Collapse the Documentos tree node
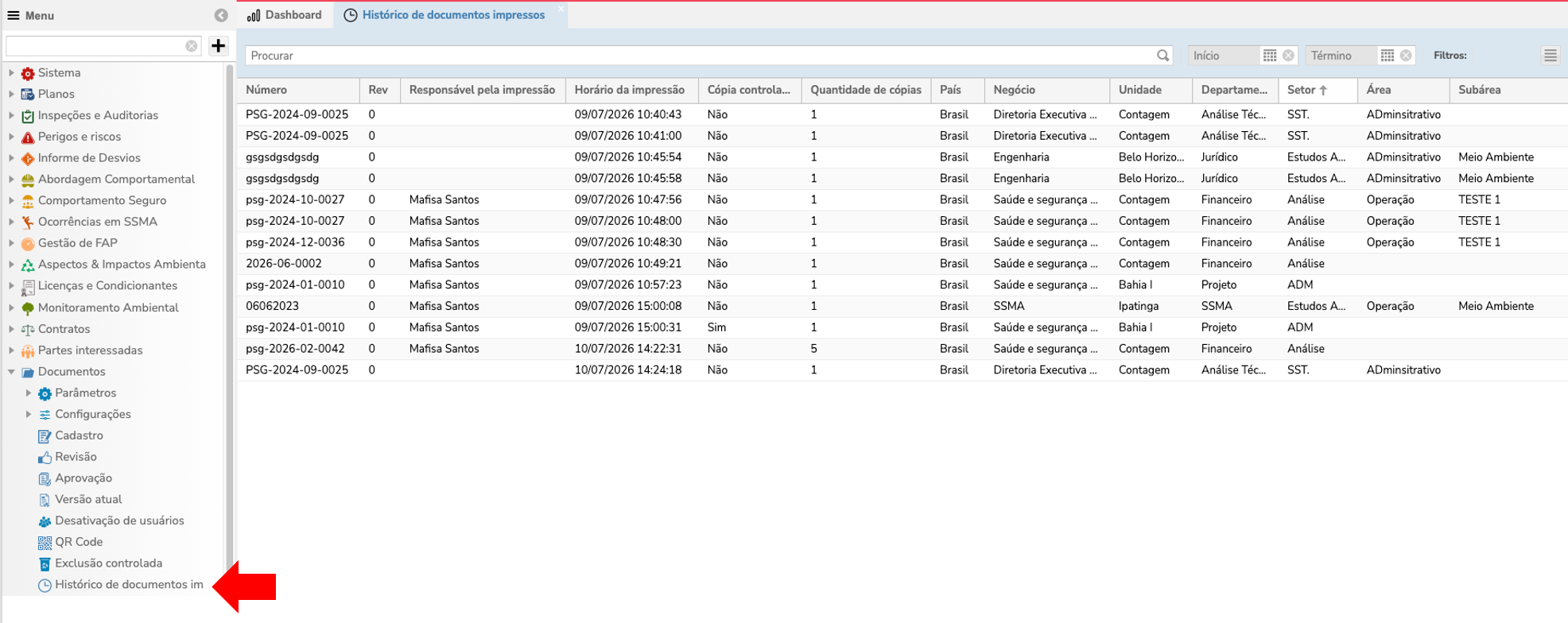The image size is (1568, 623). (x=11, y=371)
